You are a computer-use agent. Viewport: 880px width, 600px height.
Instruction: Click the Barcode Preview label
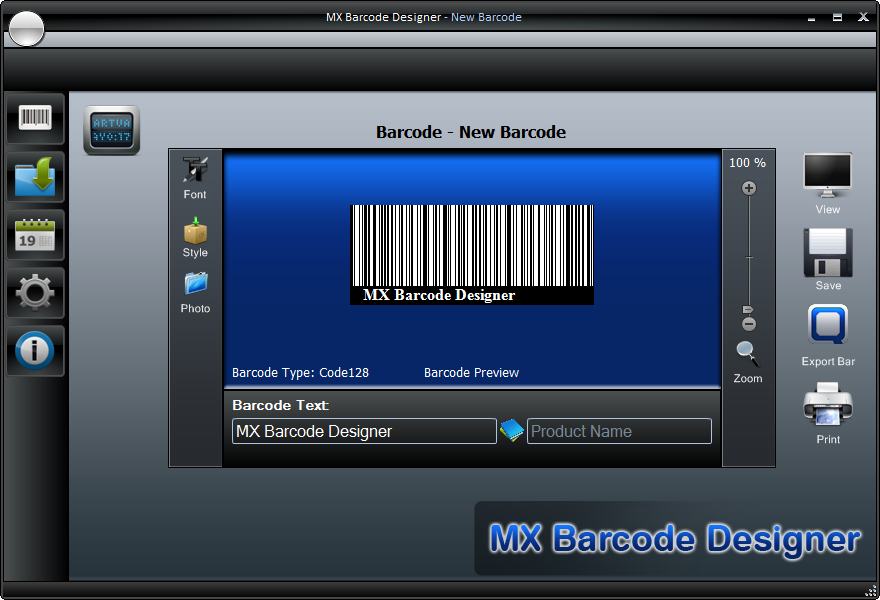click(471, 373)
